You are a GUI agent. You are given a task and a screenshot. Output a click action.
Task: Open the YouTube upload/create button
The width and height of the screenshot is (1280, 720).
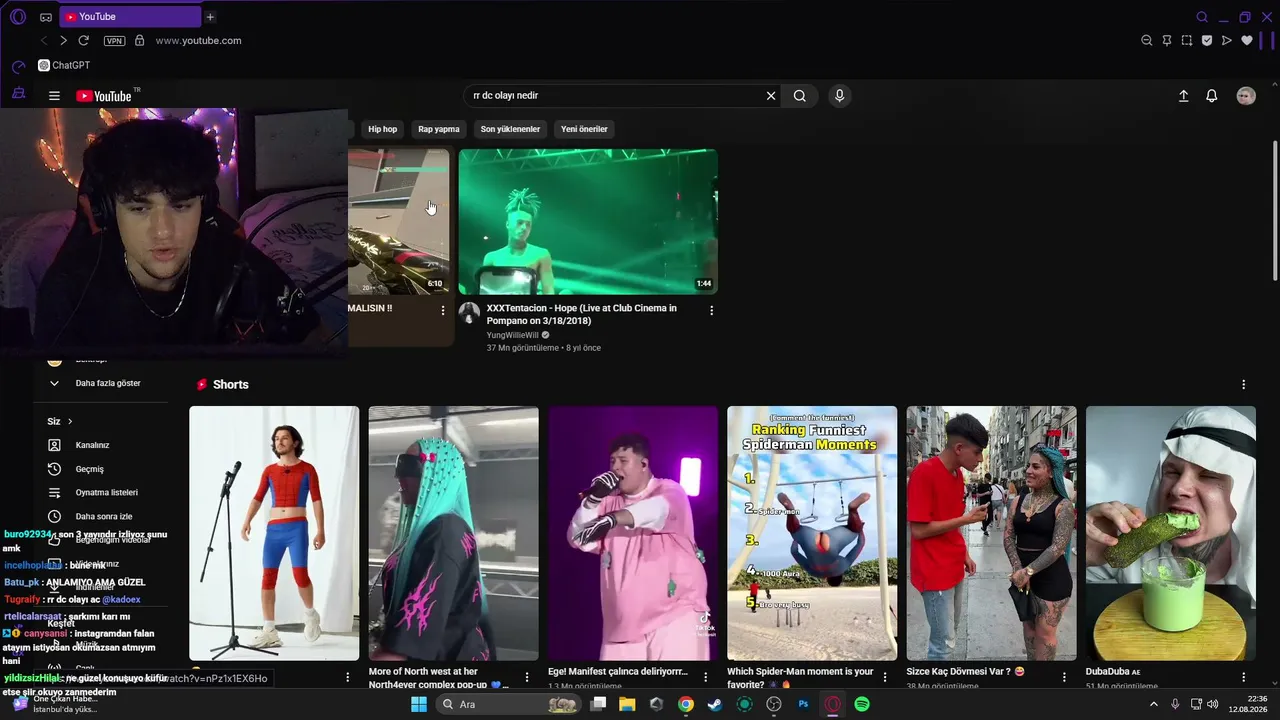click(x=1183, y=96)
